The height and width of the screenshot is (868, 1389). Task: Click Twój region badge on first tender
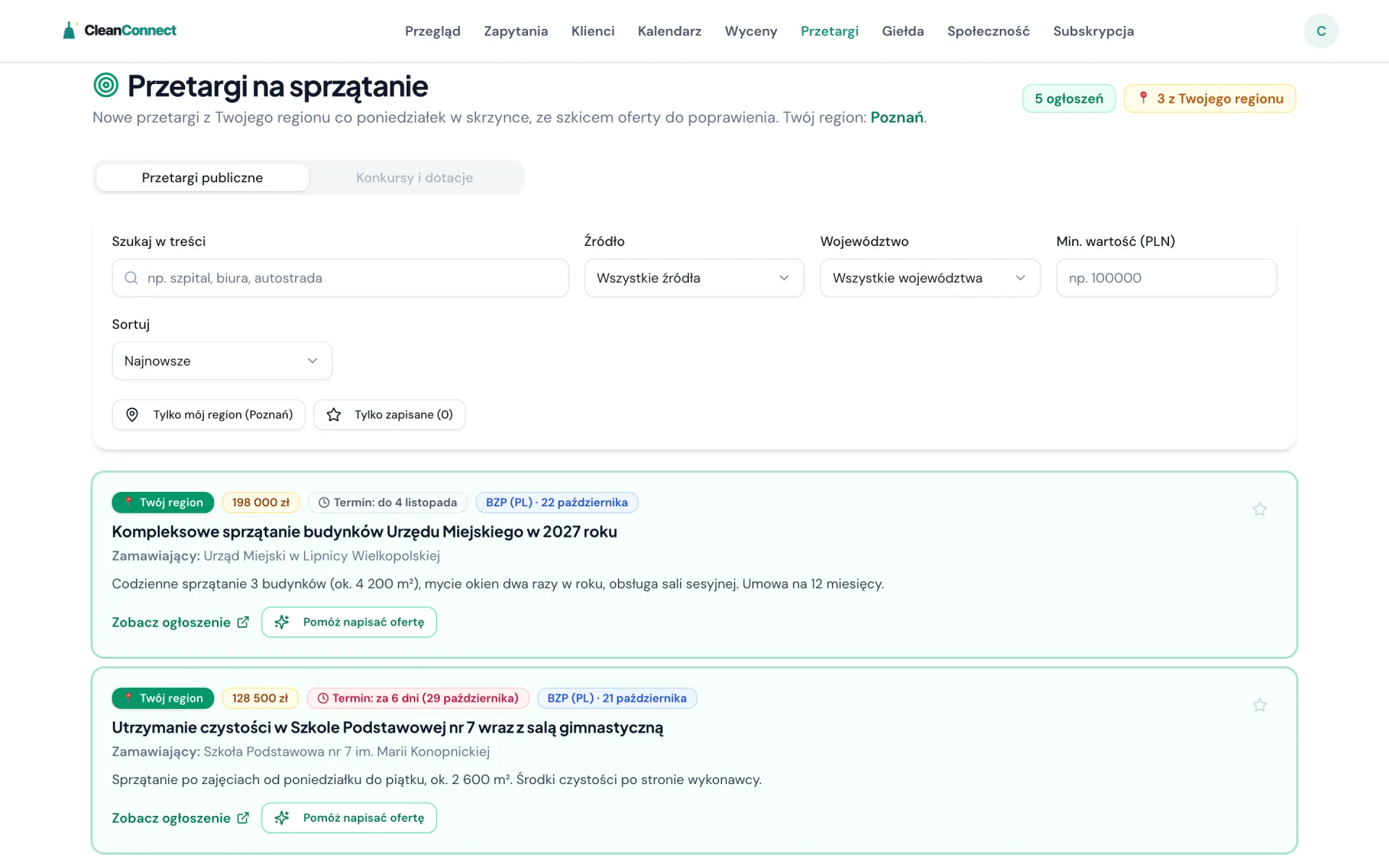(163, 503)
